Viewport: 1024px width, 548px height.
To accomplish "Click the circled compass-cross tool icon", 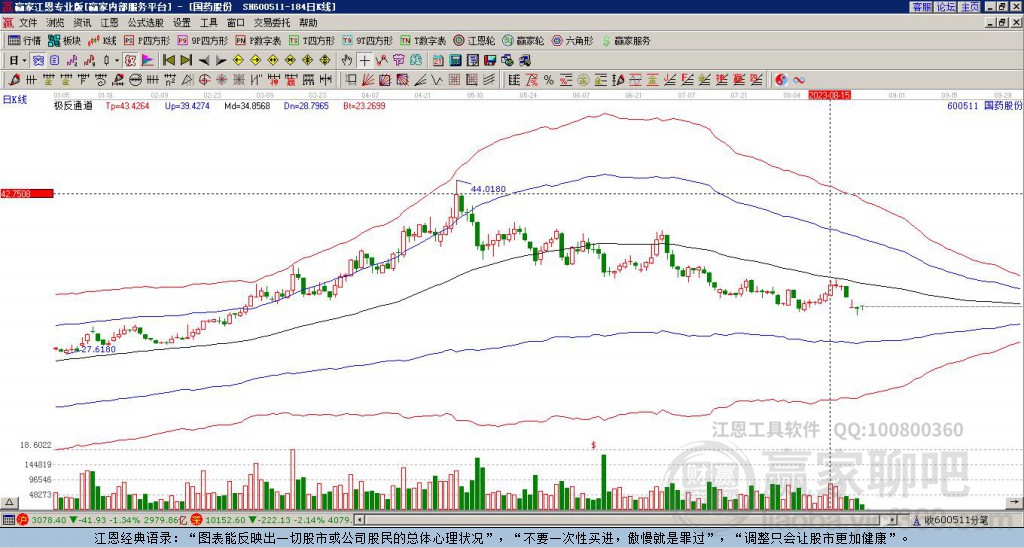I will pyautogui.click(x=204, y=80).
